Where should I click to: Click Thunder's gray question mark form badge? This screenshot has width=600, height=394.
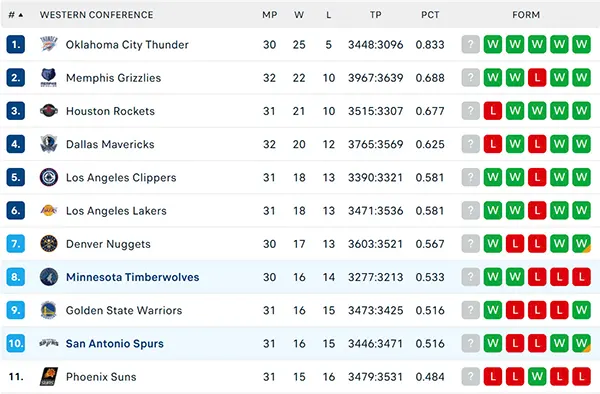click(x=471, y=44)
